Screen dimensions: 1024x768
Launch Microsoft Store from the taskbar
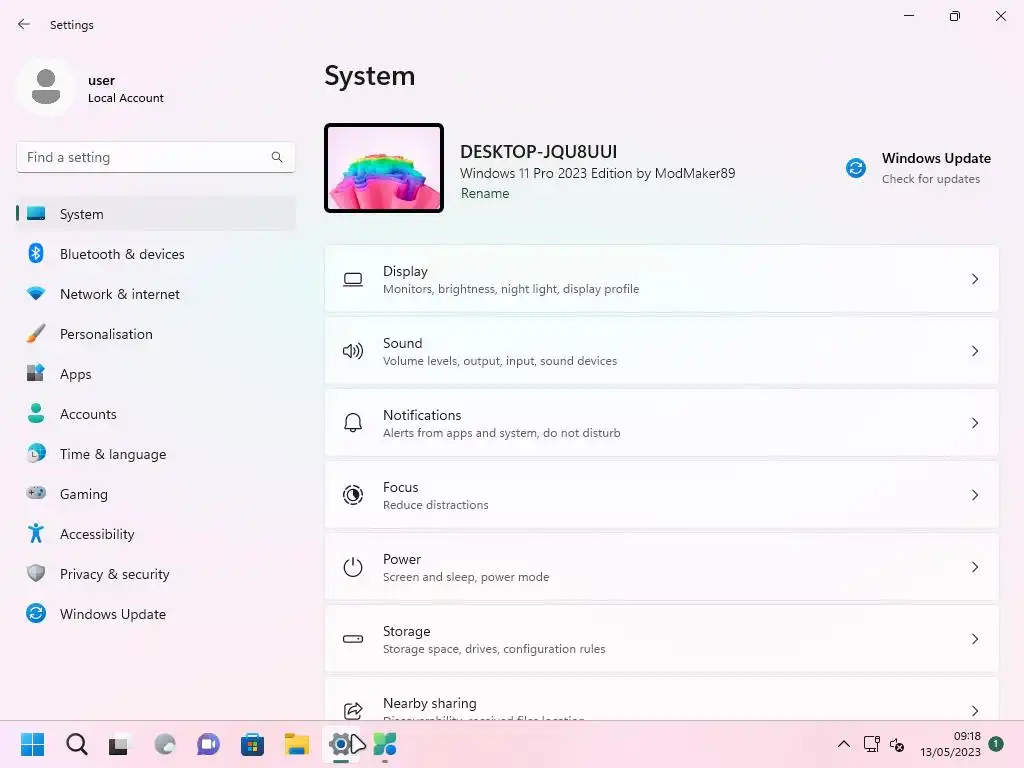click(252, 744)
